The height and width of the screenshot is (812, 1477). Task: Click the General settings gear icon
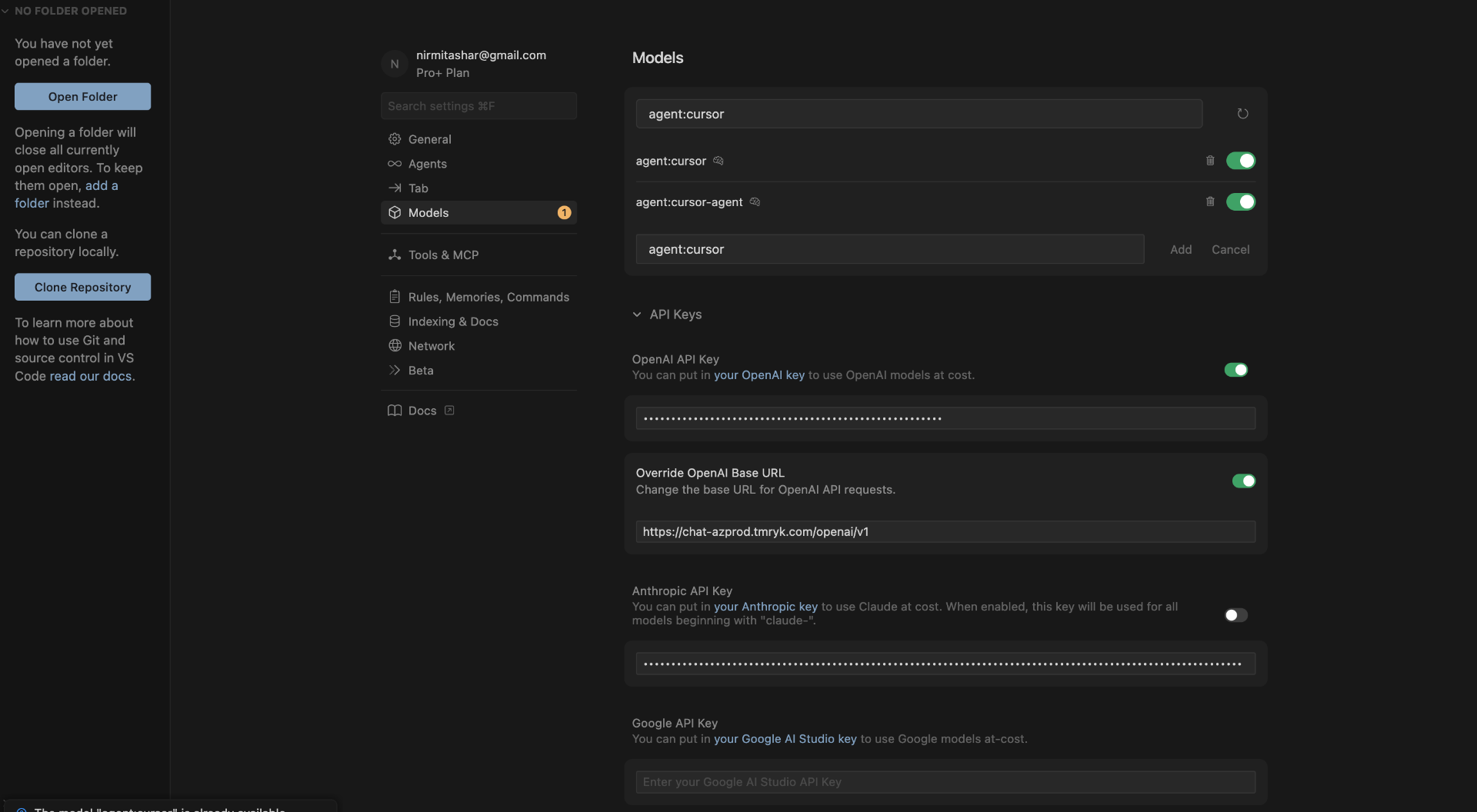click(395, 139)
